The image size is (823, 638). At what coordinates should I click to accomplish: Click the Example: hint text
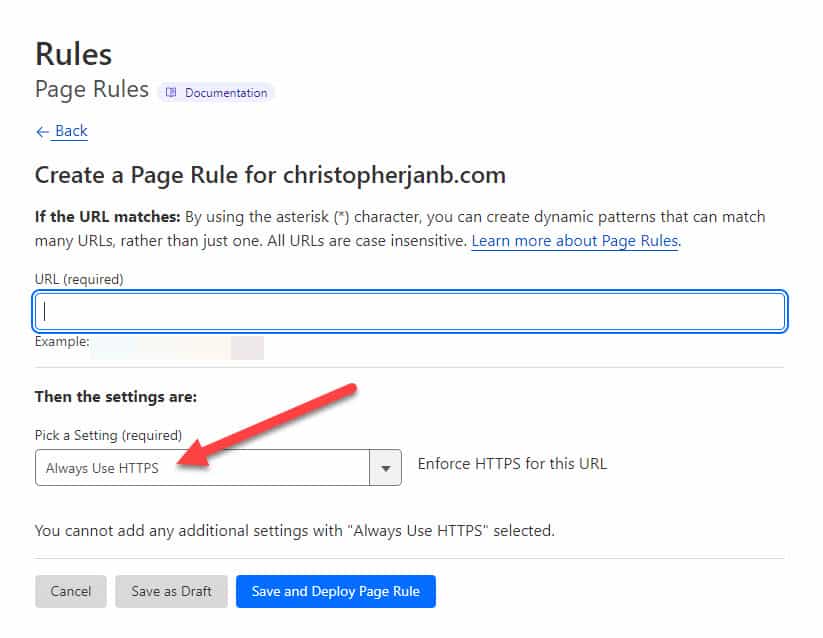(62, 342)
